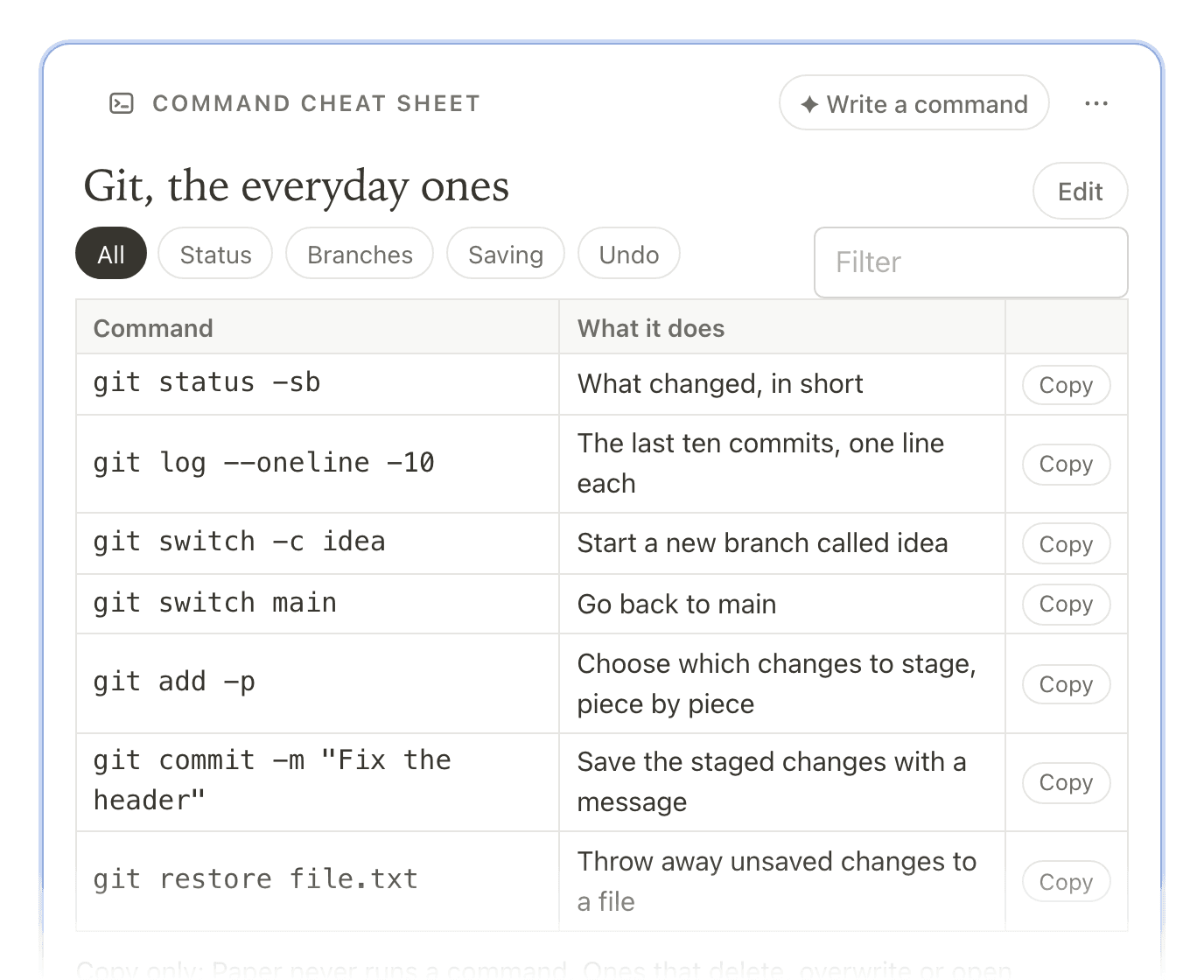Click the Go back to main description
Screen dimensions: 1204x980
(676, 605)
